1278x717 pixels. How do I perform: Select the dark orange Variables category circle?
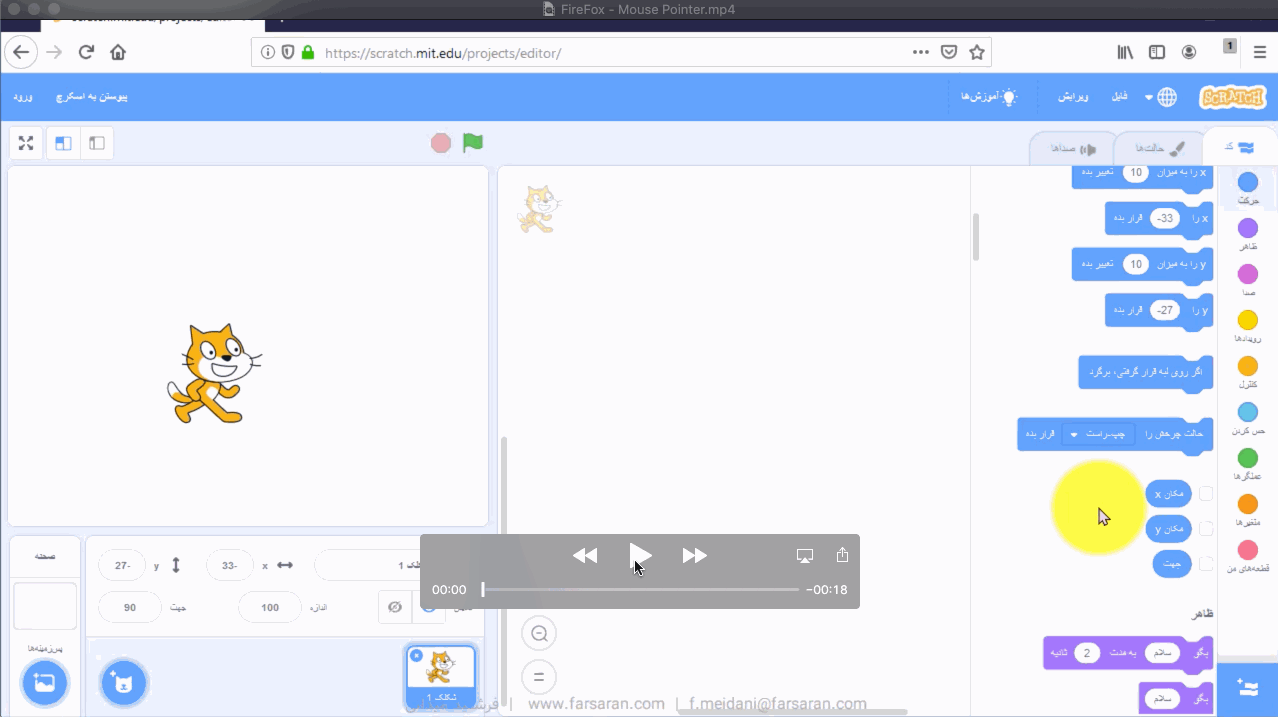[1248, 504]
